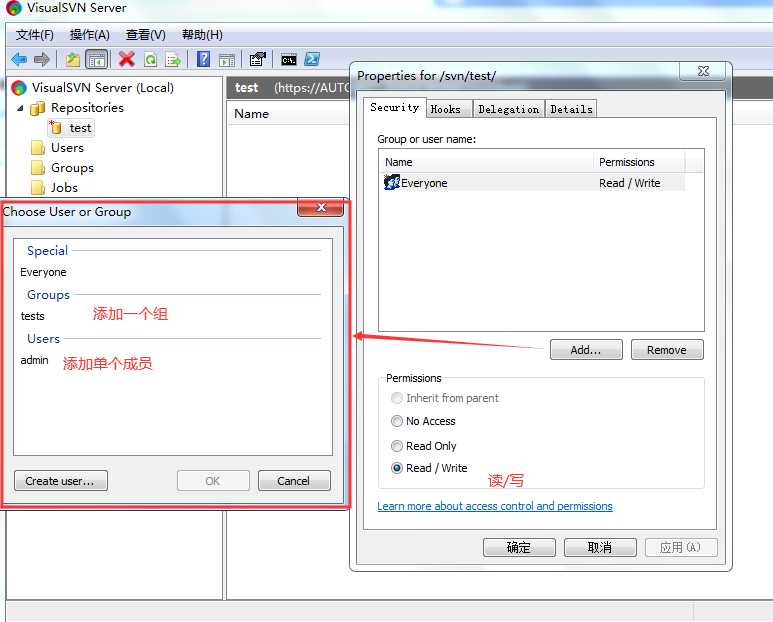The image size is (773, 622).
Task: Click the Export List toolbar icon
Action: point(173,60)
